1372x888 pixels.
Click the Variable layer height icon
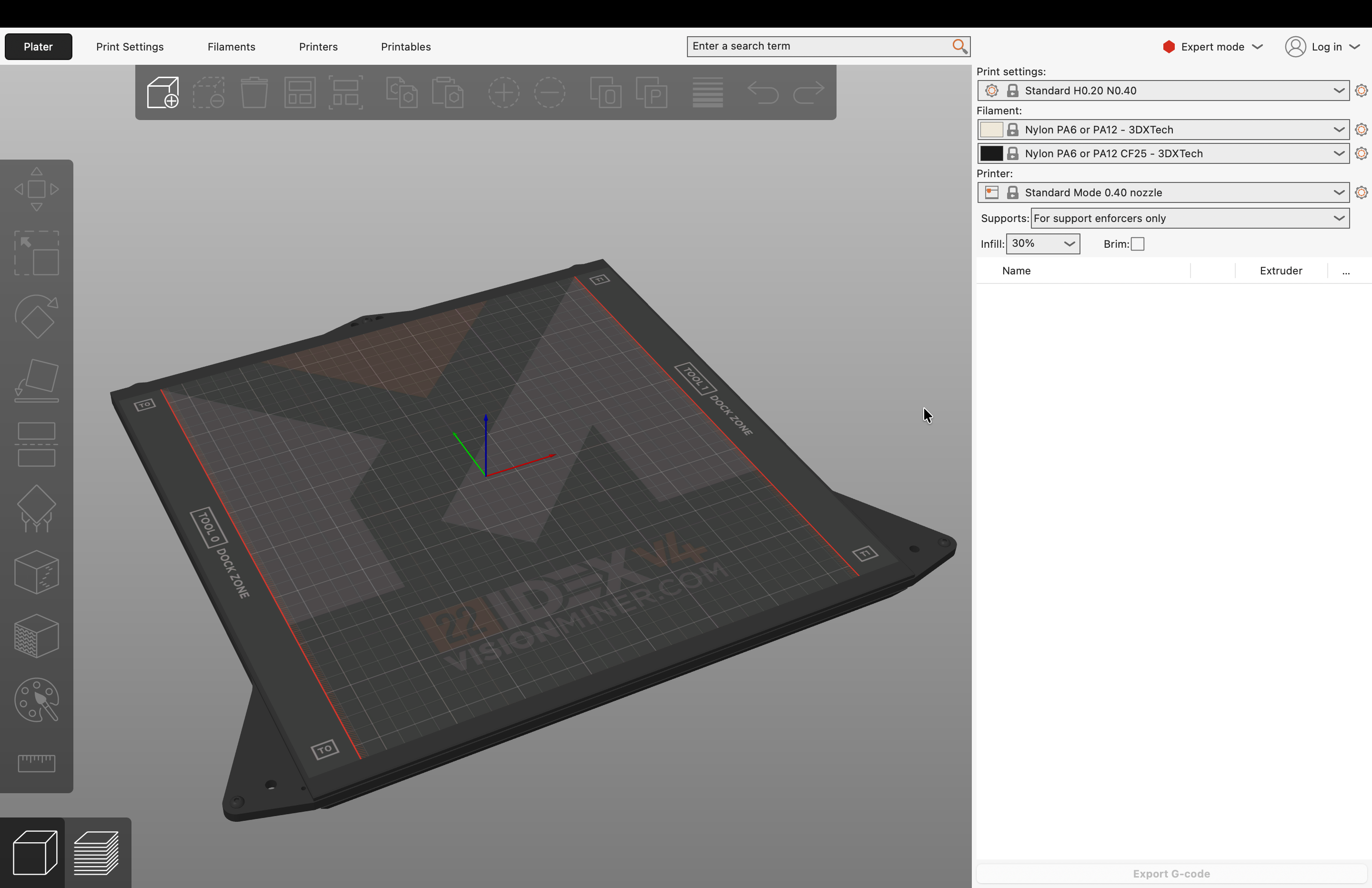click(x=707, y=92)
